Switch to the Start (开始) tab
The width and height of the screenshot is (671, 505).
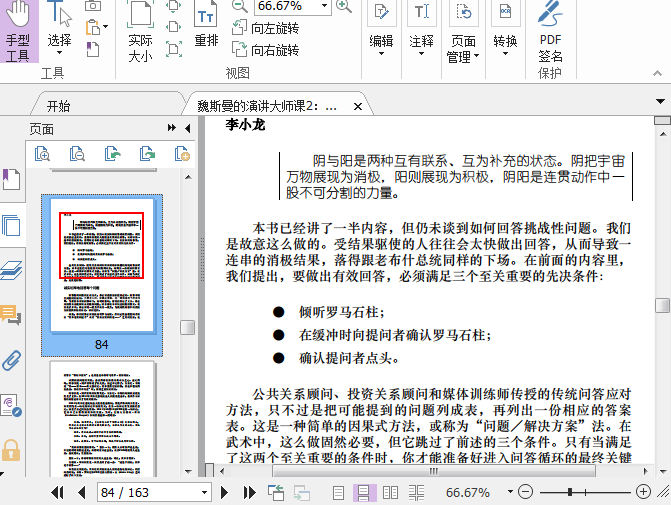coord(59,106)
